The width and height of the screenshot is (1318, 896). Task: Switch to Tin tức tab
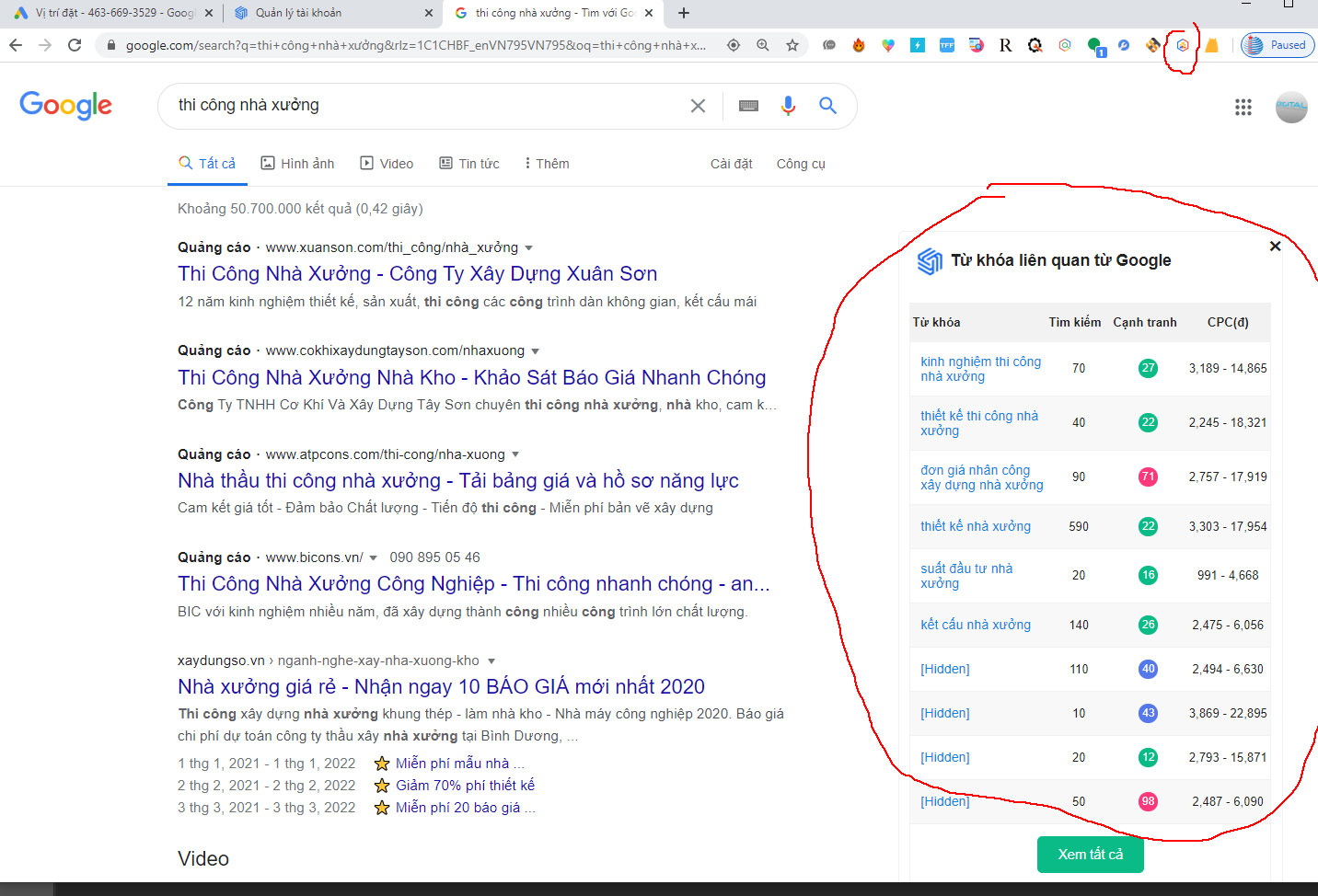click(469, 164)
